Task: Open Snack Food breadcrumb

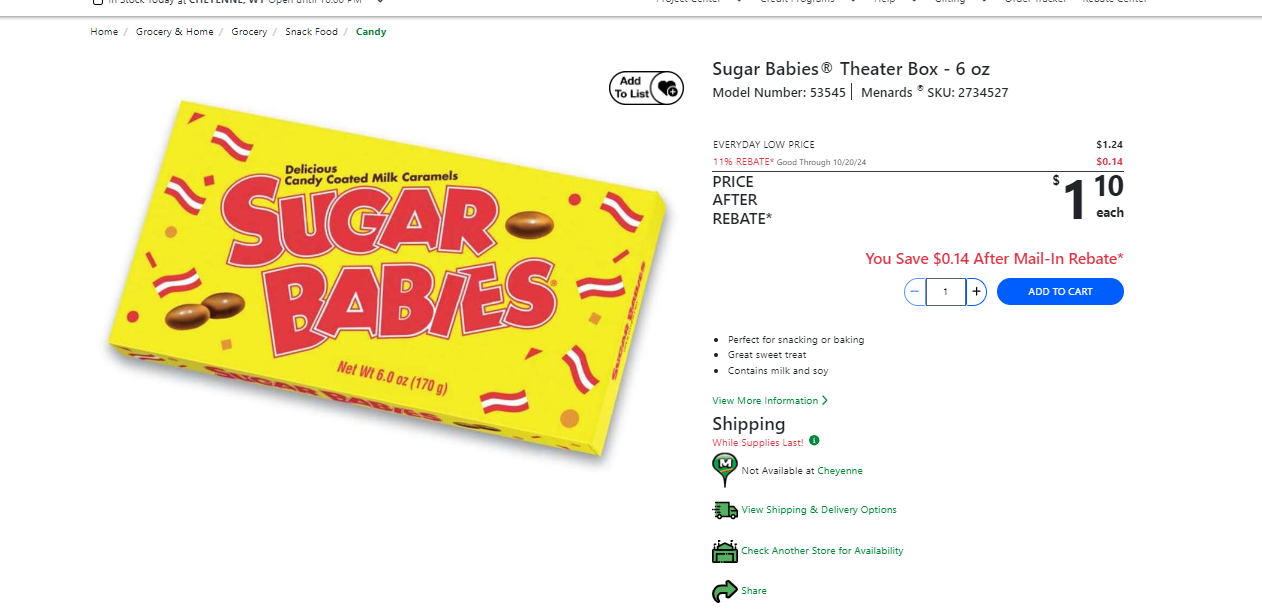Action: pyautogui.click(x=311, y=32)
